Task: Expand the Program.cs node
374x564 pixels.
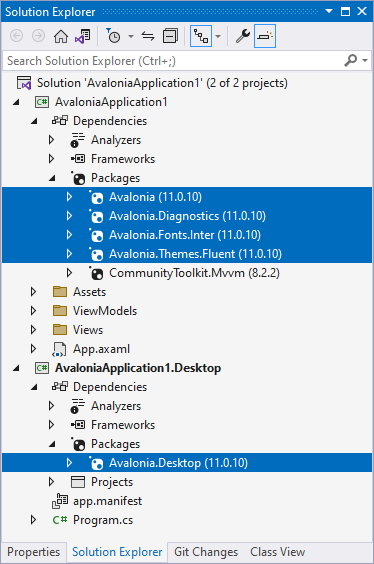Action: 33,520
